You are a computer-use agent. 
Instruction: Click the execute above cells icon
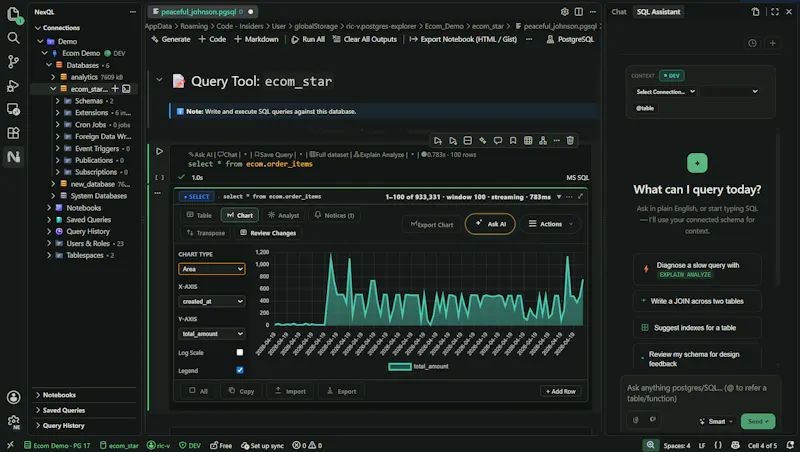[x=438, y=140]
